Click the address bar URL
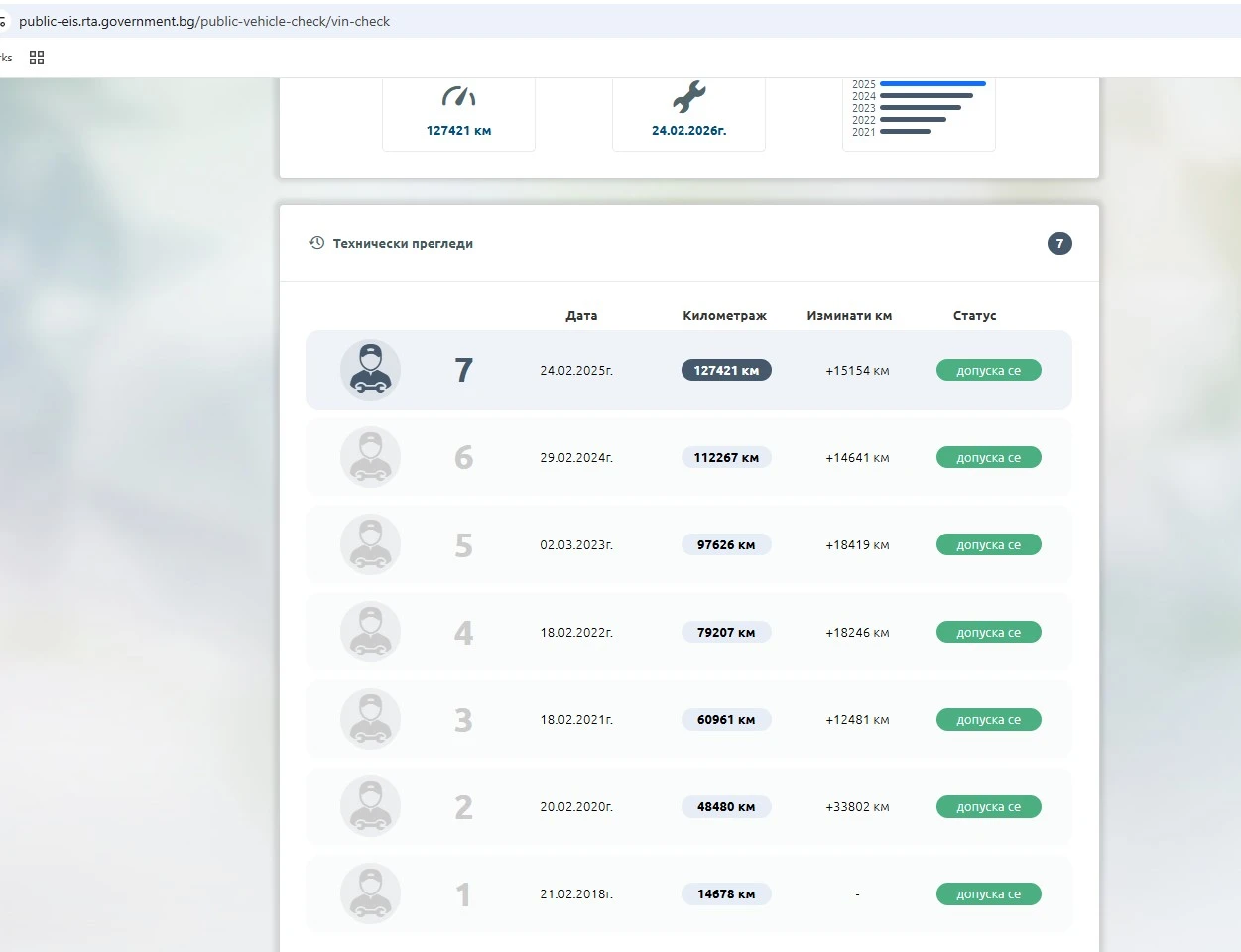The height and width of the screenshot is (952, 1241). click(204, 21)
